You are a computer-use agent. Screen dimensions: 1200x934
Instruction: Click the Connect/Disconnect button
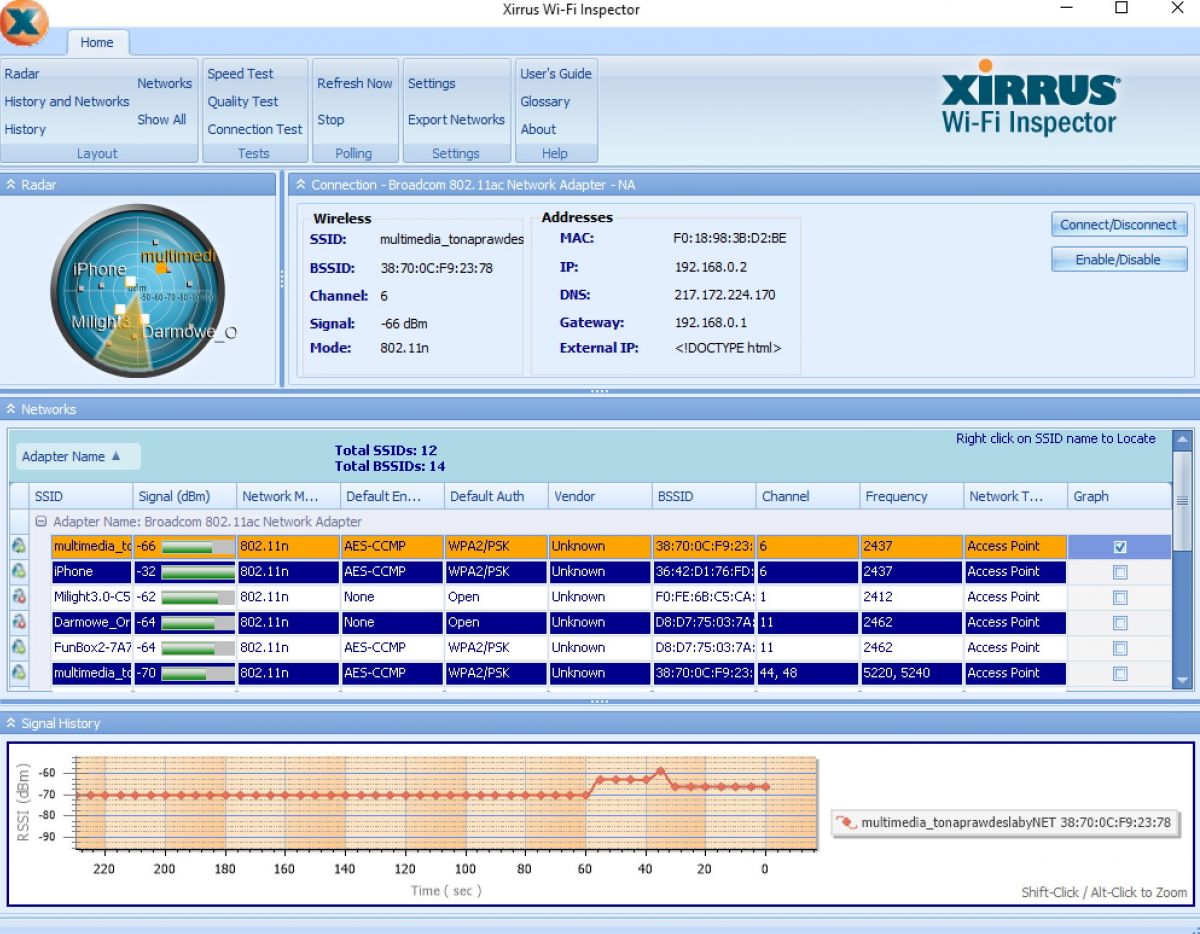pos(1119,225)
